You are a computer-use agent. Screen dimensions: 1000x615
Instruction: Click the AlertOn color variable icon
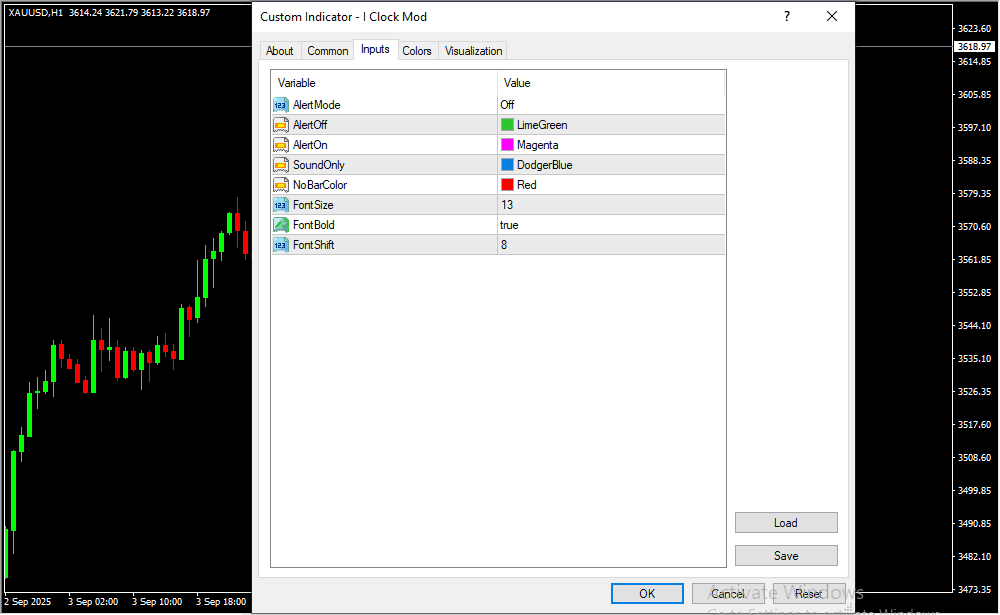(x=280, y=145)
